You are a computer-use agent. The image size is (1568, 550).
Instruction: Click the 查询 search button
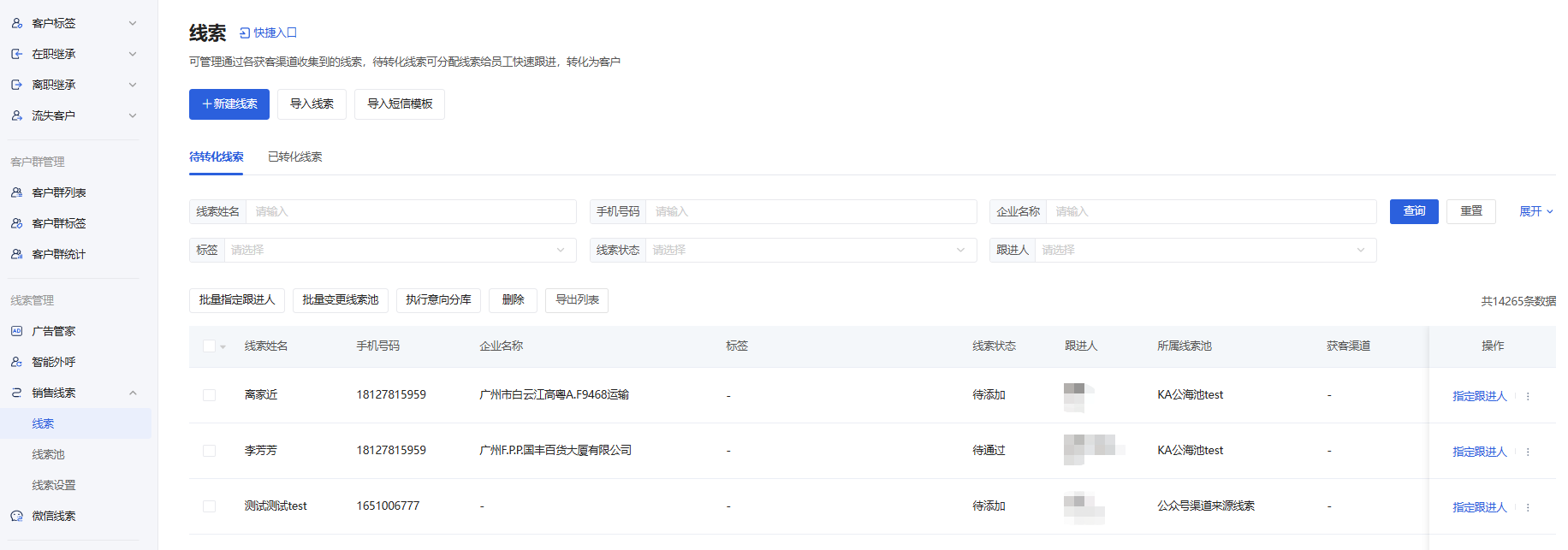[x=1414, y=211]
